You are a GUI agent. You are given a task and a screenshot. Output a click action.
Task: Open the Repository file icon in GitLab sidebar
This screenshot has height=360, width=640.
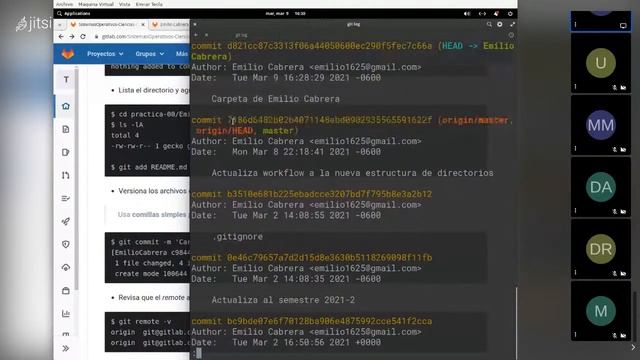coord(66,129)
